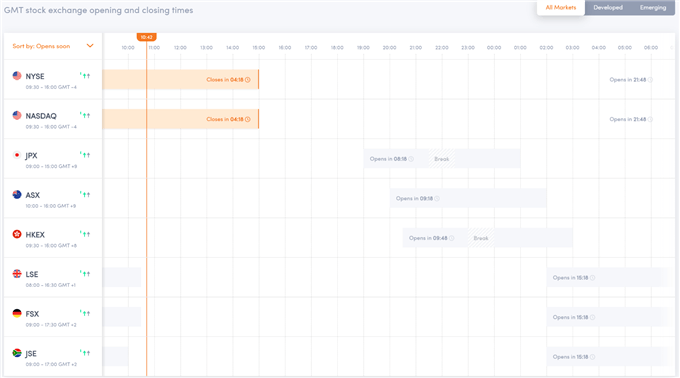
Task: Click the Australia flag icon next to ASX
Action: click(17, 195)
